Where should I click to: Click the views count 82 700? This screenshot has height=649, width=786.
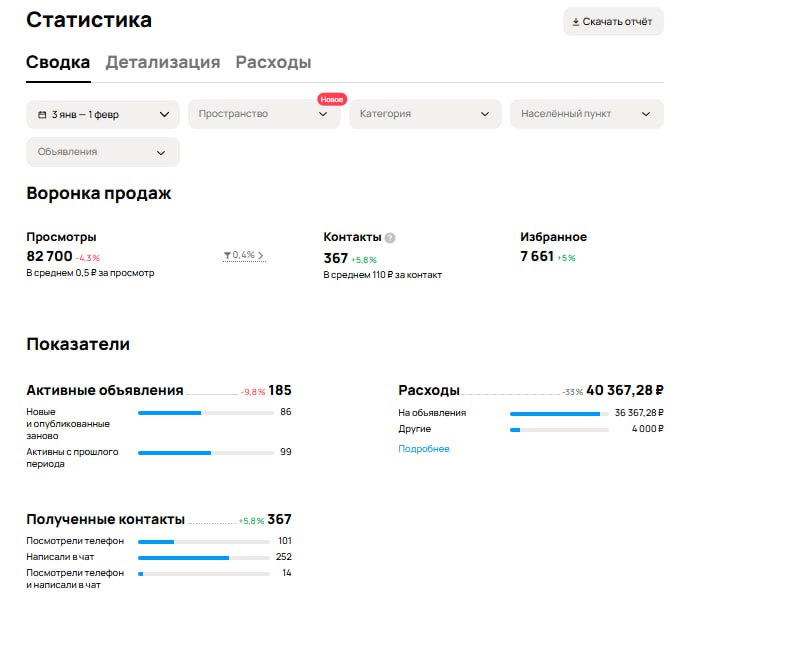49,256
